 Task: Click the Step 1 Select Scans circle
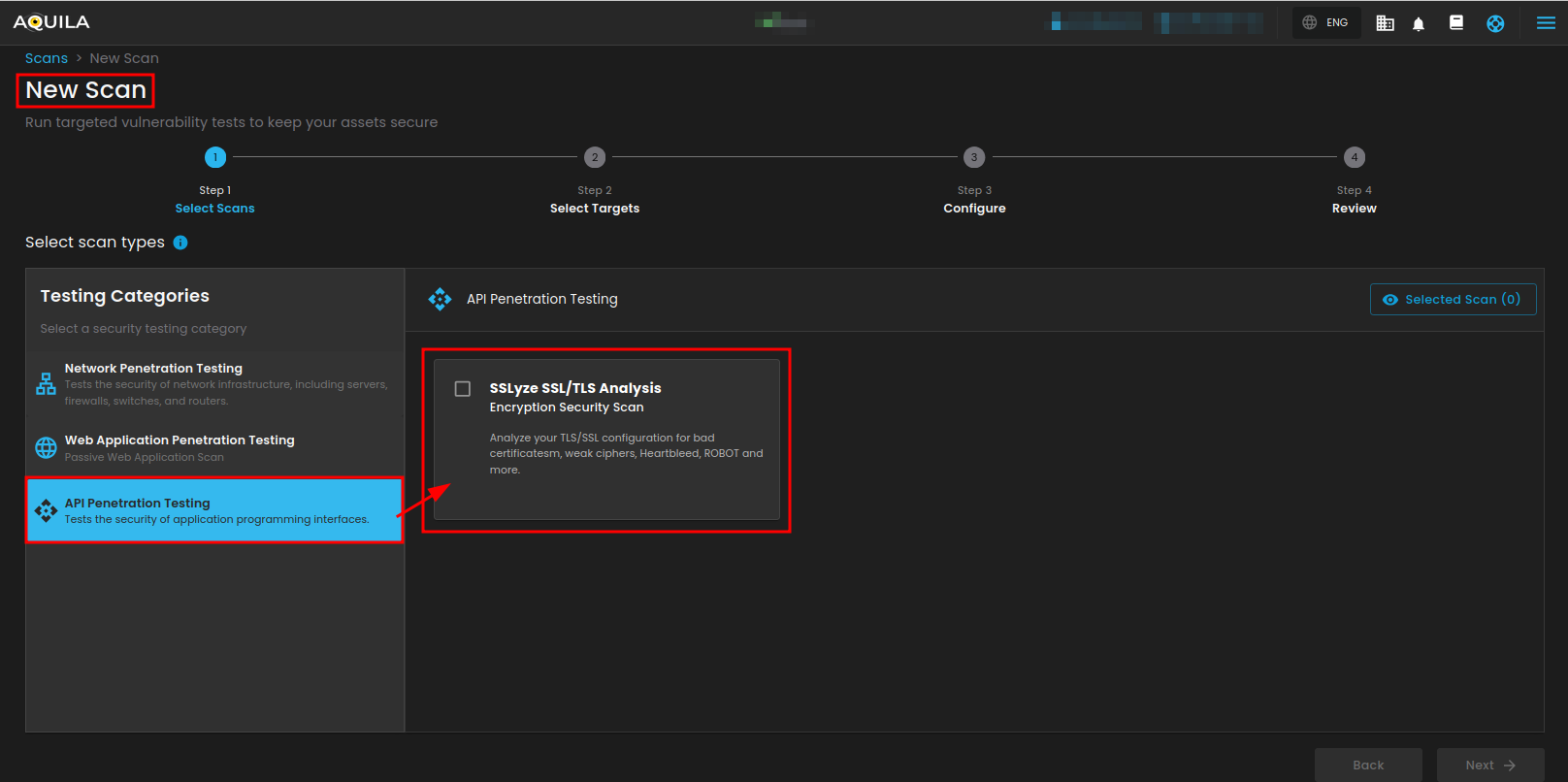[215, 157]
